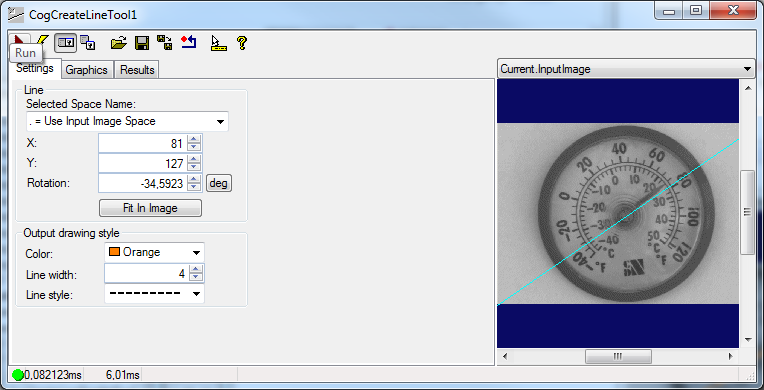
Task: Click the Y value field showing 127
Action: tap(143, 163)
